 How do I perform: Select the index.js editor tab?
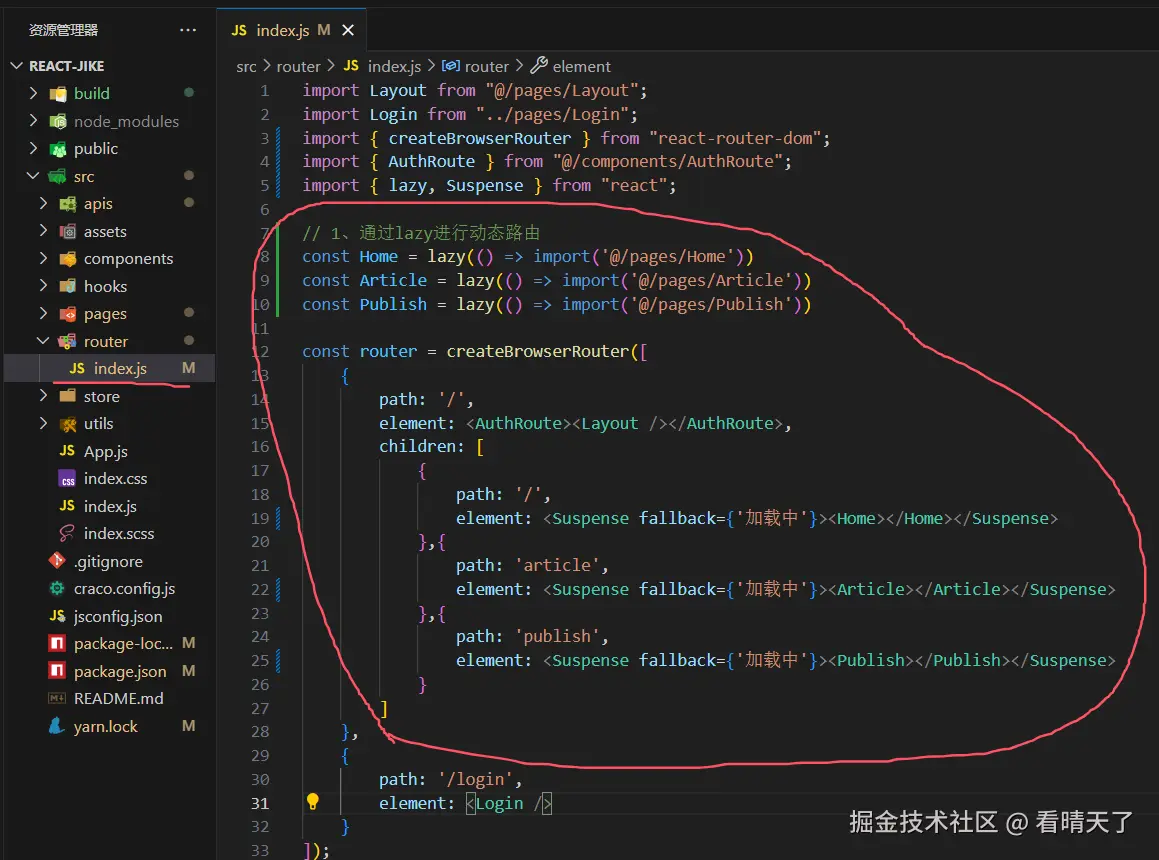(x=292, y=30)
